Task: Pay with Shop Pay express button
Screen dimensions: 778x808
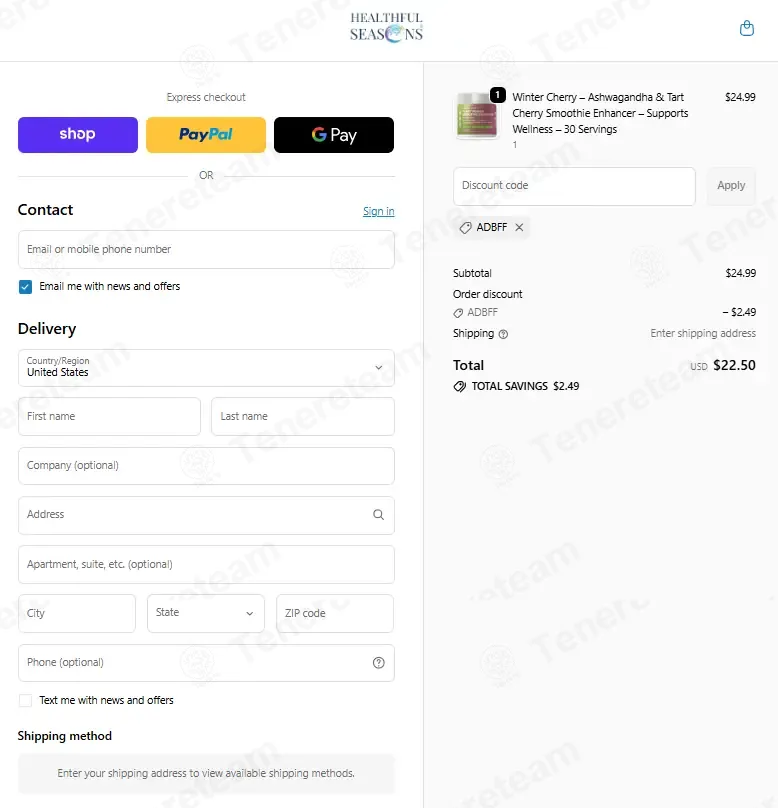Action: 78,134
